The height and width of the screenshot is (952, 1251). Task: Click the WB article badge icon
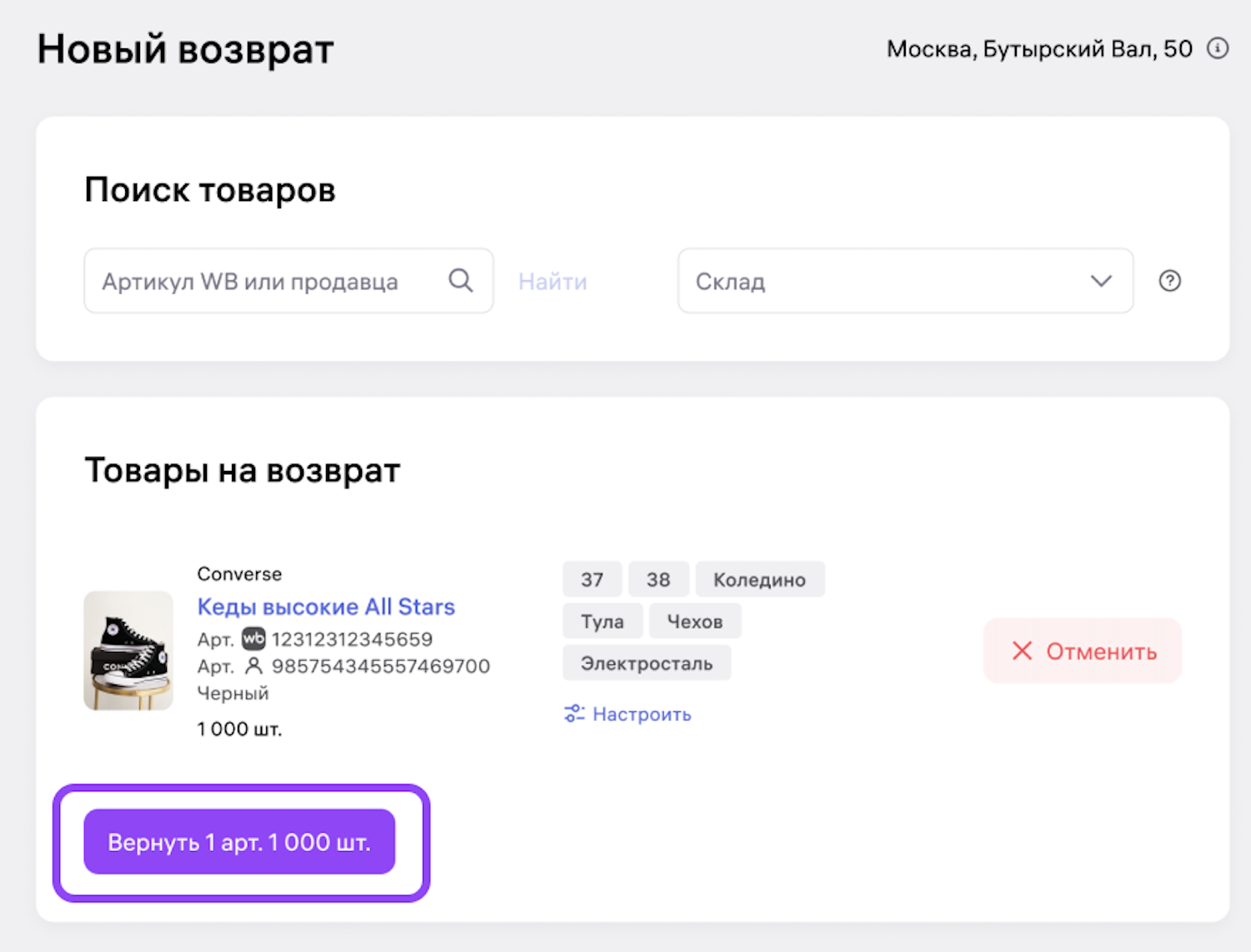(x=254, y=639)
